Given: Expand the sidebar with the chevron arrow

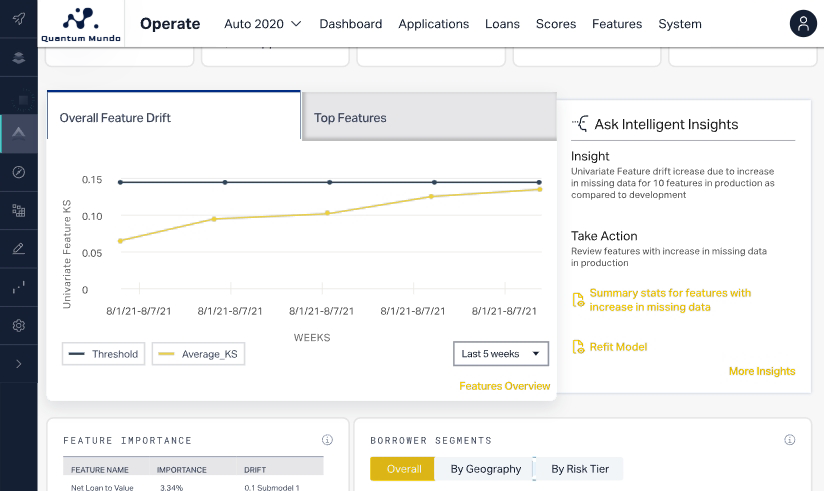Looking at the screenshot, I should (x=19, y=364).
